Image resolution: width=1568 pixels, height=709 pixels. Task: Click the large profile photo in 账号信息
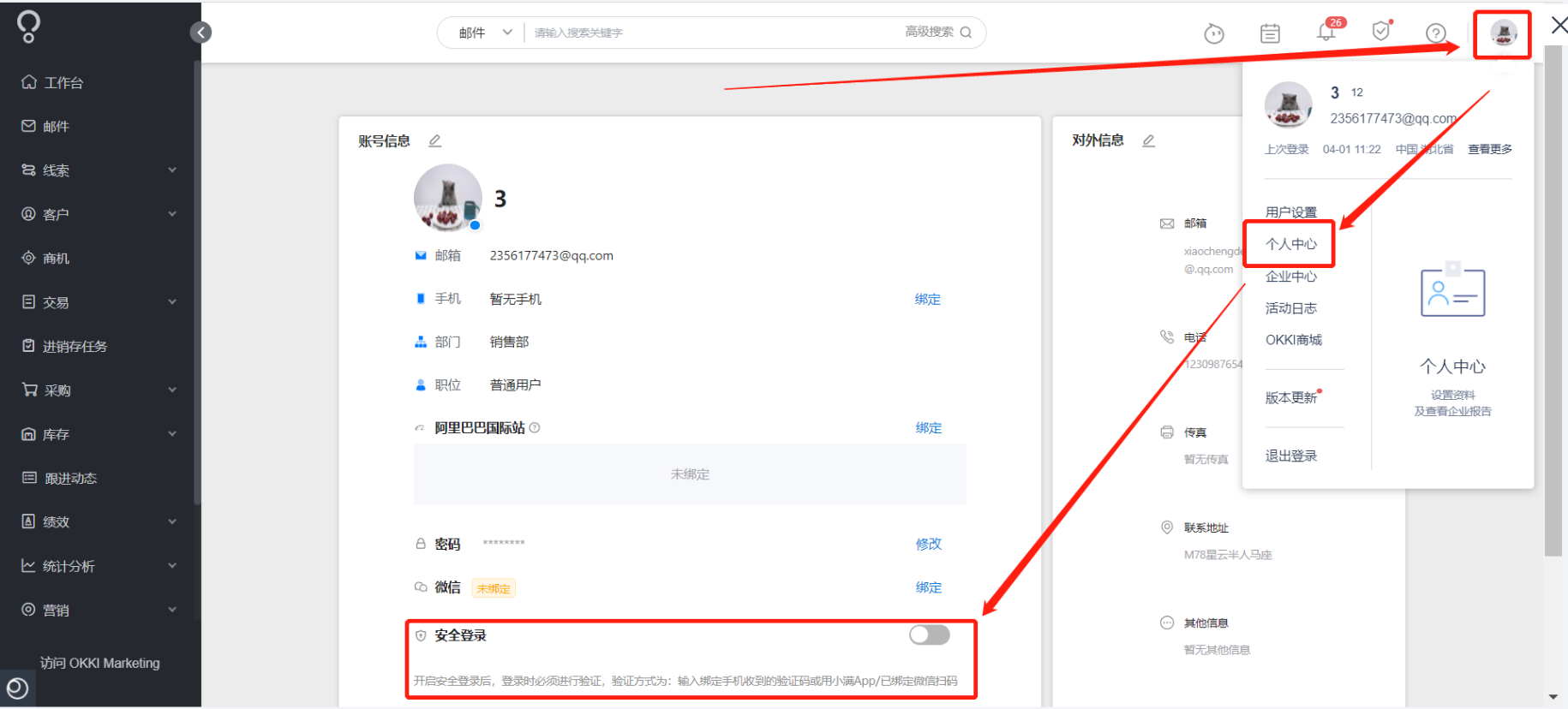448,198
